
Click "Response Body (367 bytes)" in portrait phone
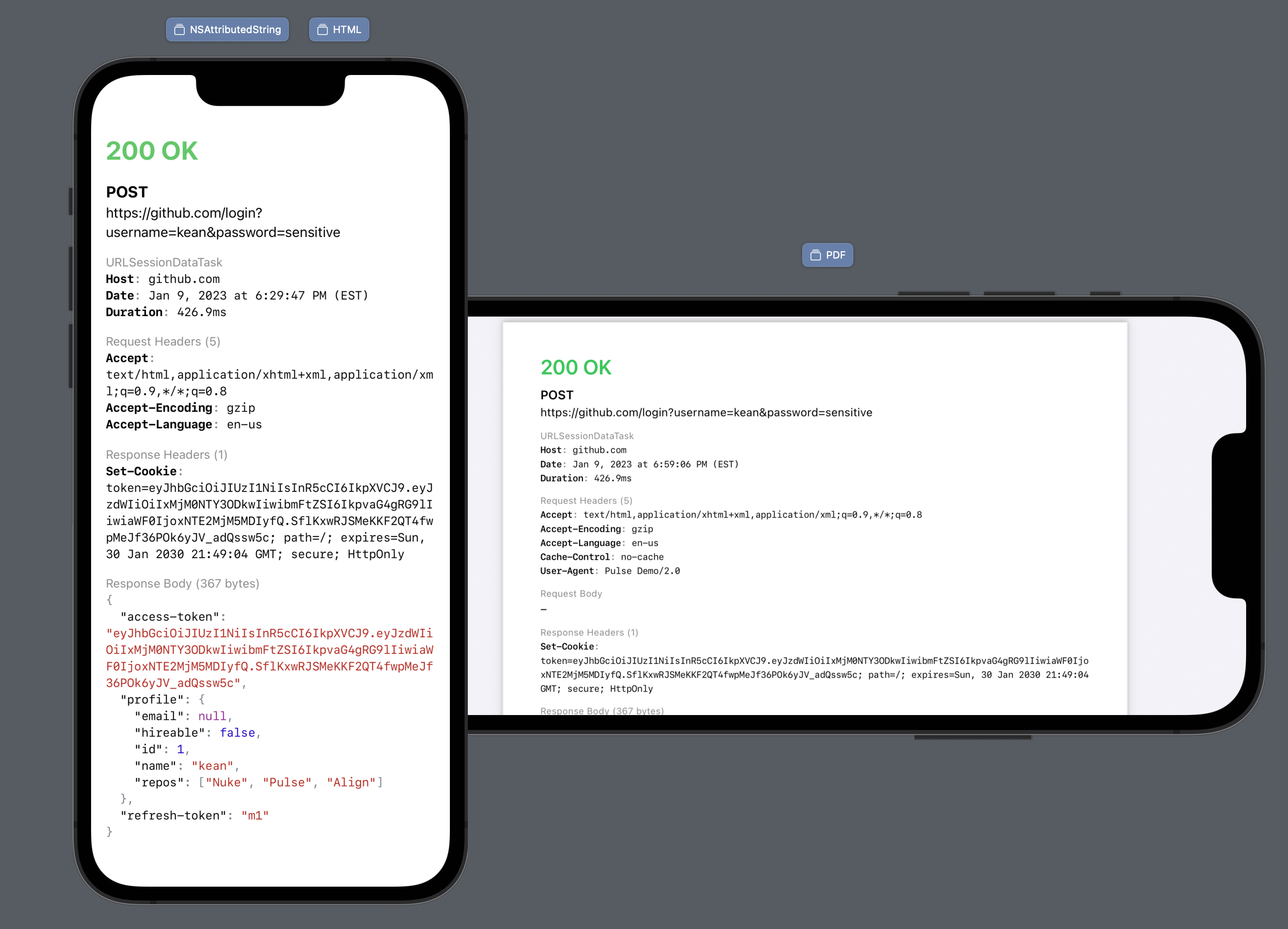[182, 583]
